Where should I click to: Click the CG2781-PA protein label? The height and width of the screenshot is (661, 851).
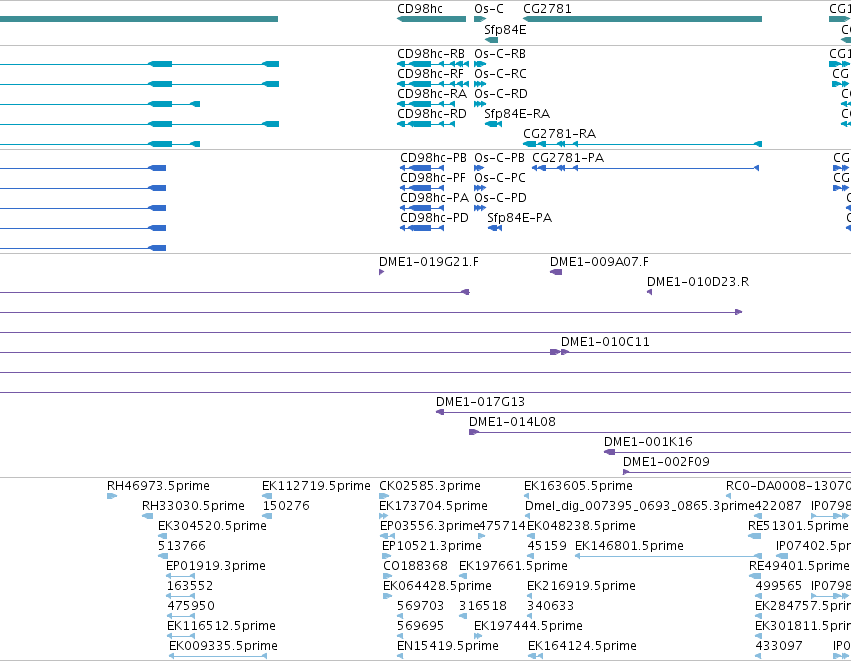tap(568, 158)
